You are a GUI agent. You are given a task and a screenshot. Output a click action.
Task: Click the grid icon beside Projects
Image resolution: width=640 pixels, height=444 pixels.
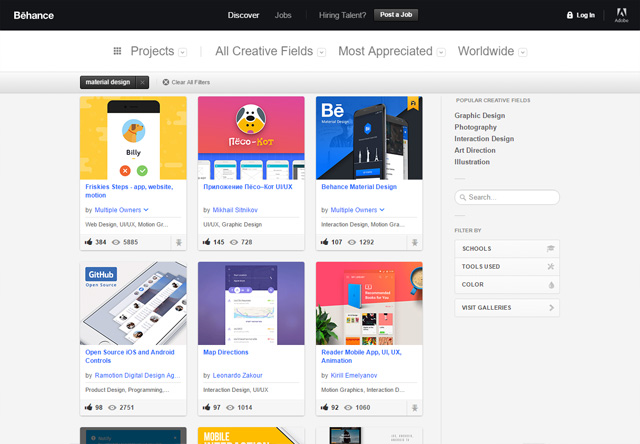pyautogui.click(x=117, y=51)
